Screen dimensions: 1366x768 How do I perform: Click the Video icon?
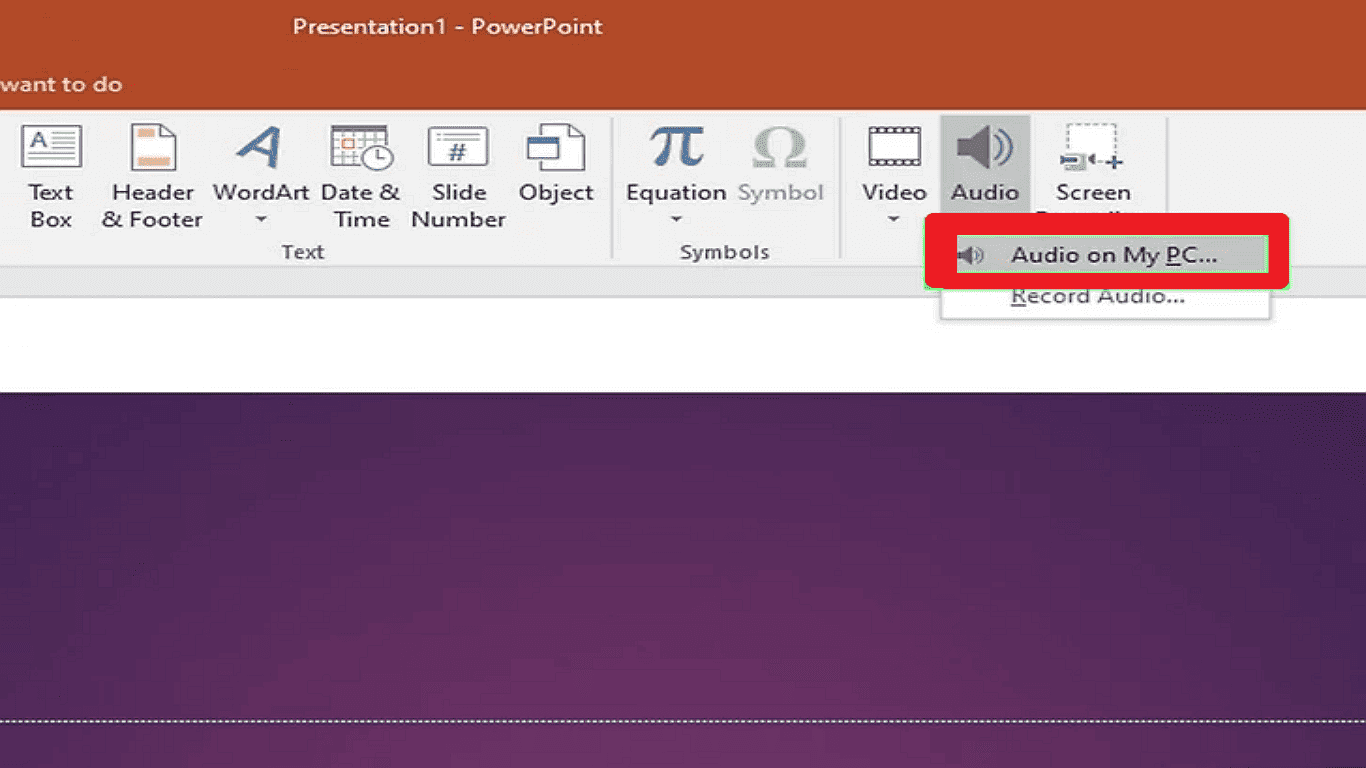click(894, 147)
